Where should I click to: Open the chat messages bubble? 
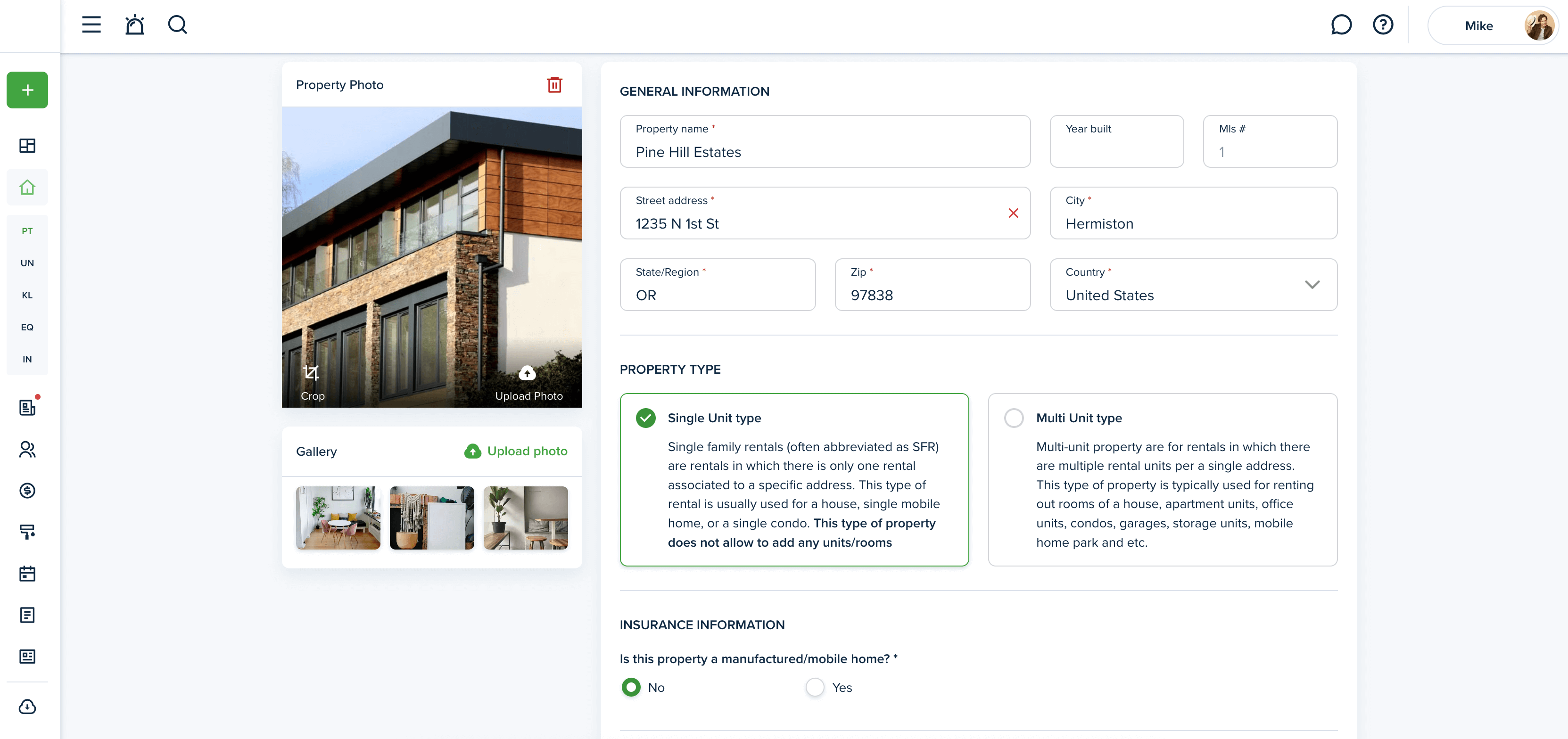(x=1341, y=25)
